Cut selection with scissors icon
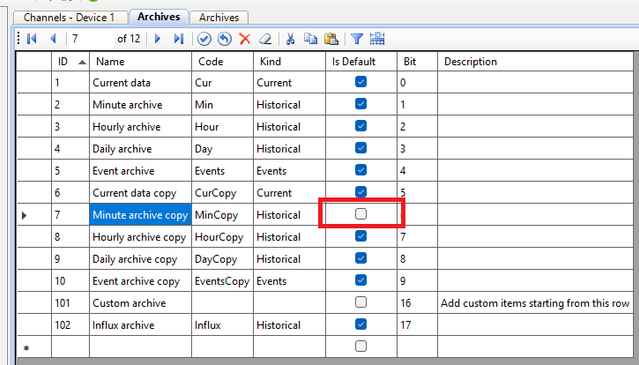The width and height of the screenshot is (639, 365). (x=290, y=39)
